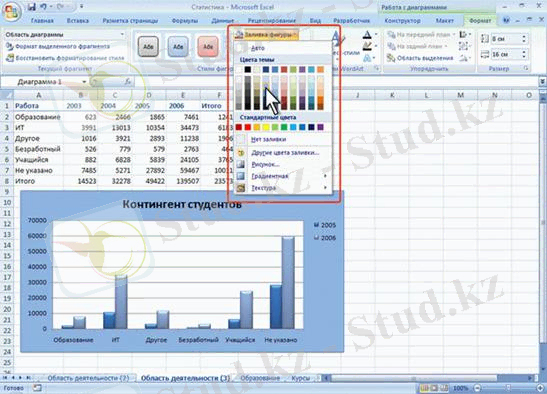Select the red Абв shape style
The image size is (547, 394).
point(208,46)
